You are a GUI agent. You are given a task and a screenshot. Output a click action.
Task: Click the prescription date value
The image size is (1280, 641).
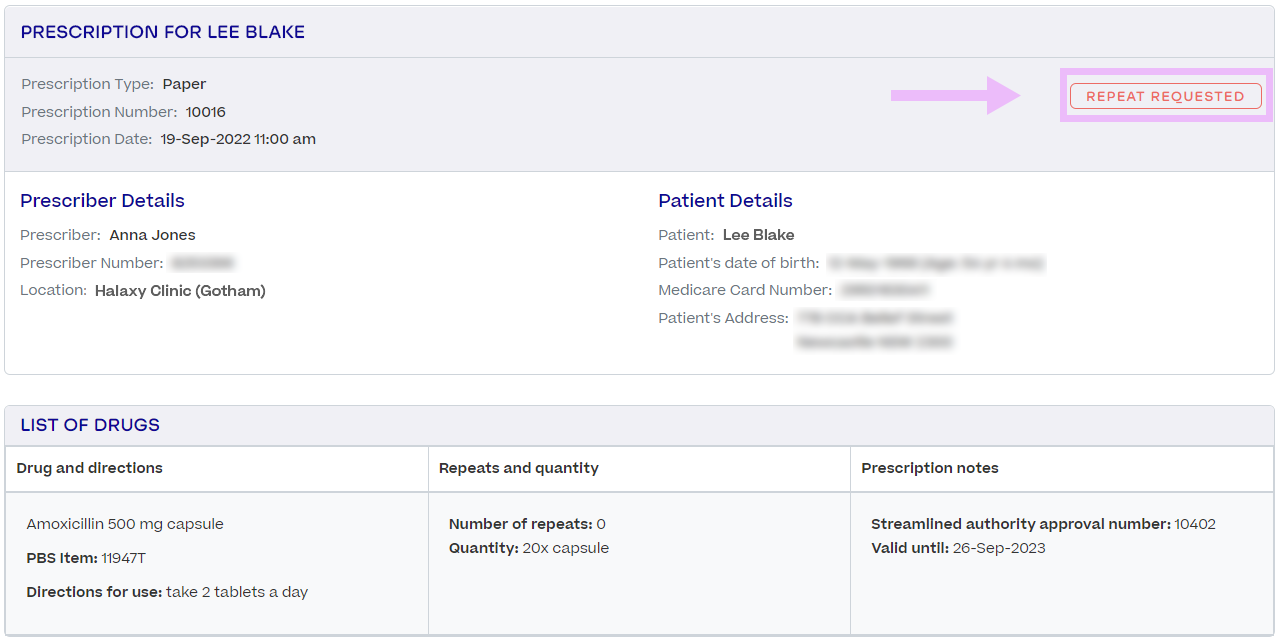click(x=238, y=139)
